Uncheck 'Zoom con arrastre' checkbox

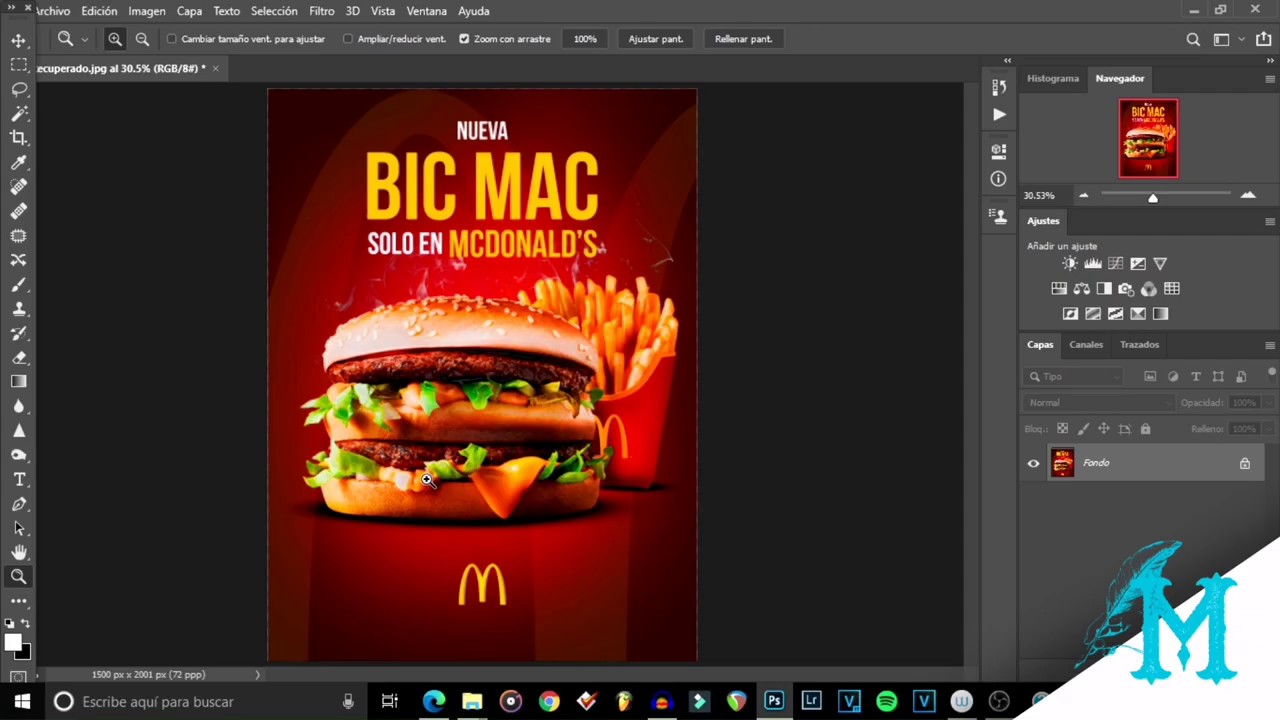[464, 39]
